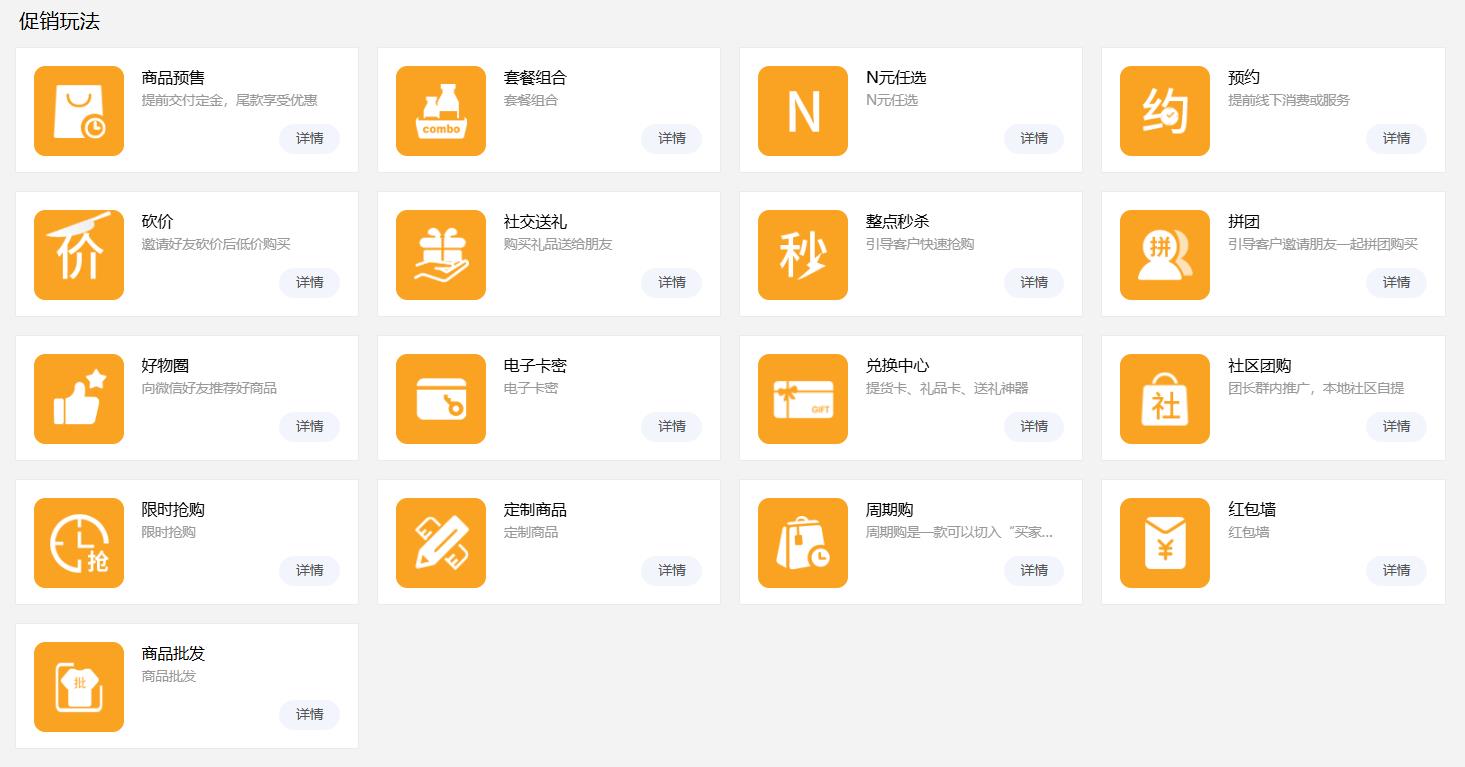Select the 套餐组合 combo icon

tap(441, 111)
